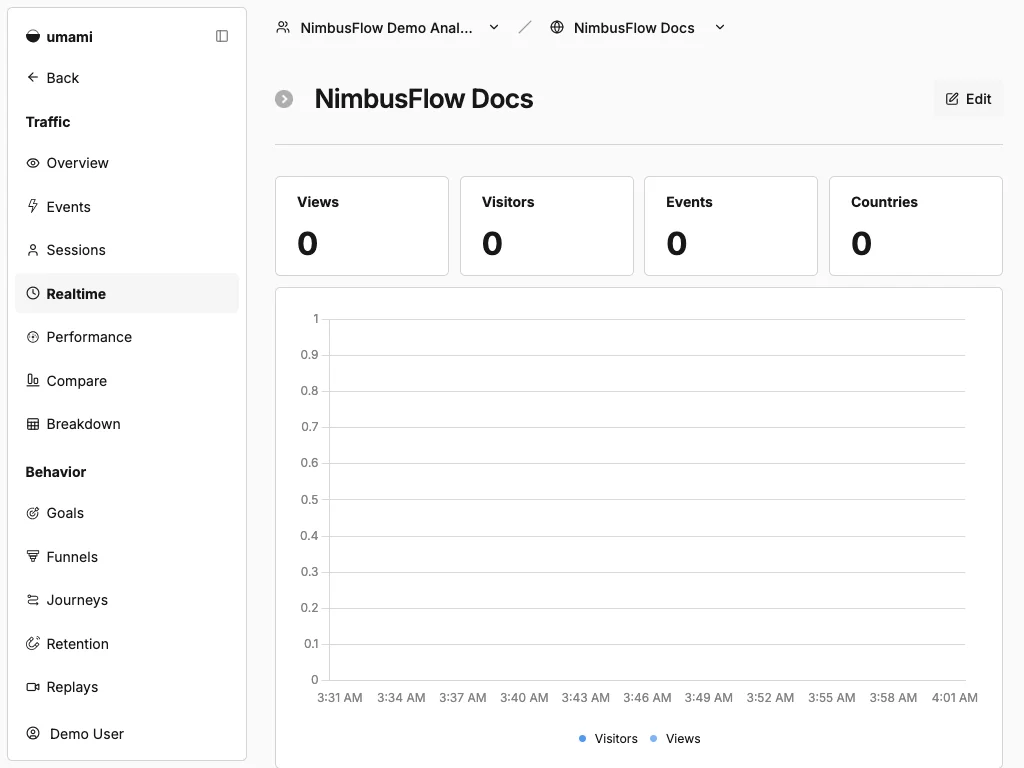This screenshot has width=1024, height=768.
Task: Click the Performance gauge icon
Action: point(33,337)
